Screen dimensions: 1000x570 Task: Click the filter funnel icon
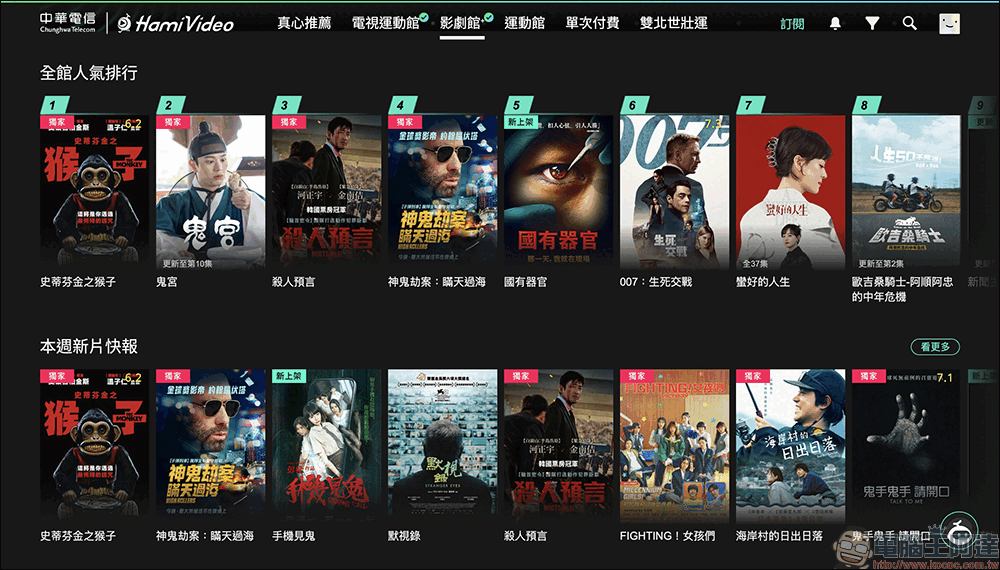click(872, 24)
